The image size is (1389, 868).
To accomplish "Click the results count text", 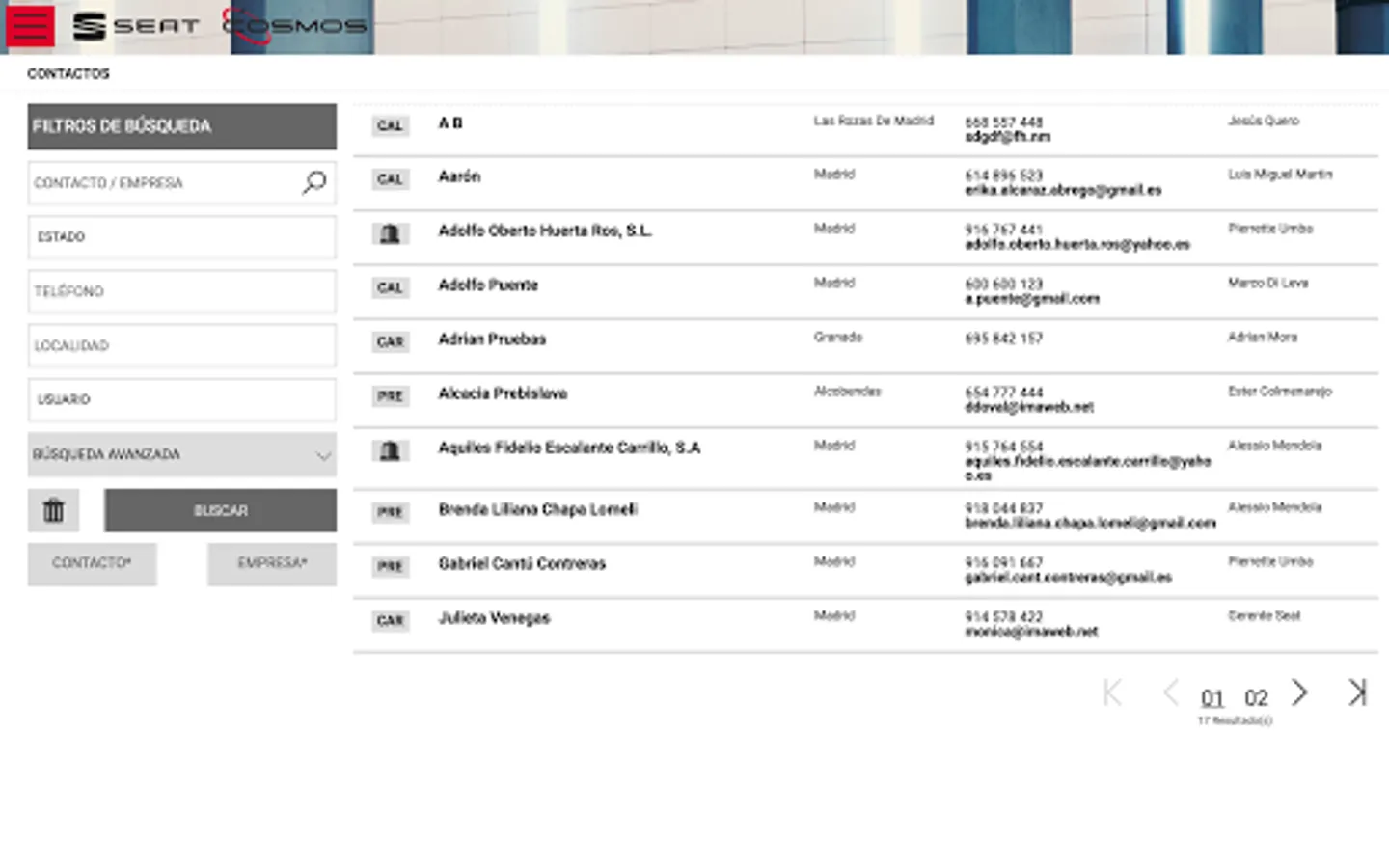I will [1235, 720].
